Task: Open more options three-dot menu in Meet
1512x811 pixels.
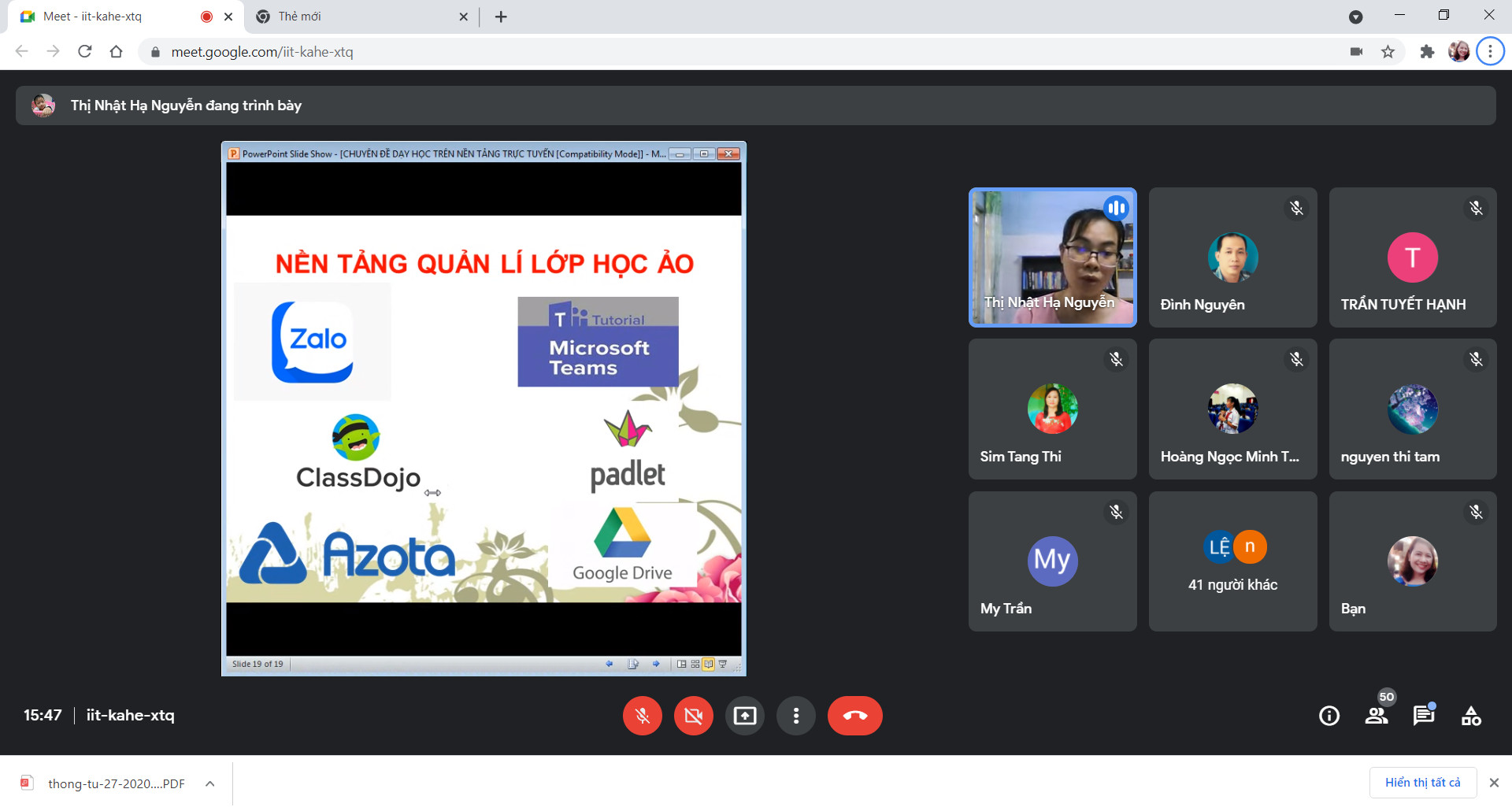Action: click(796, 716)
